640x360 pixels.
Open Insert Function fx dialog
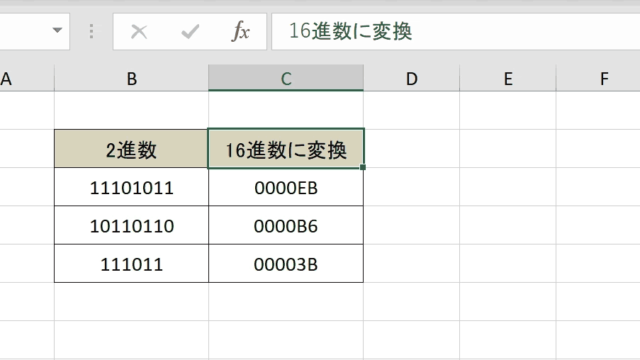point(240,31)
